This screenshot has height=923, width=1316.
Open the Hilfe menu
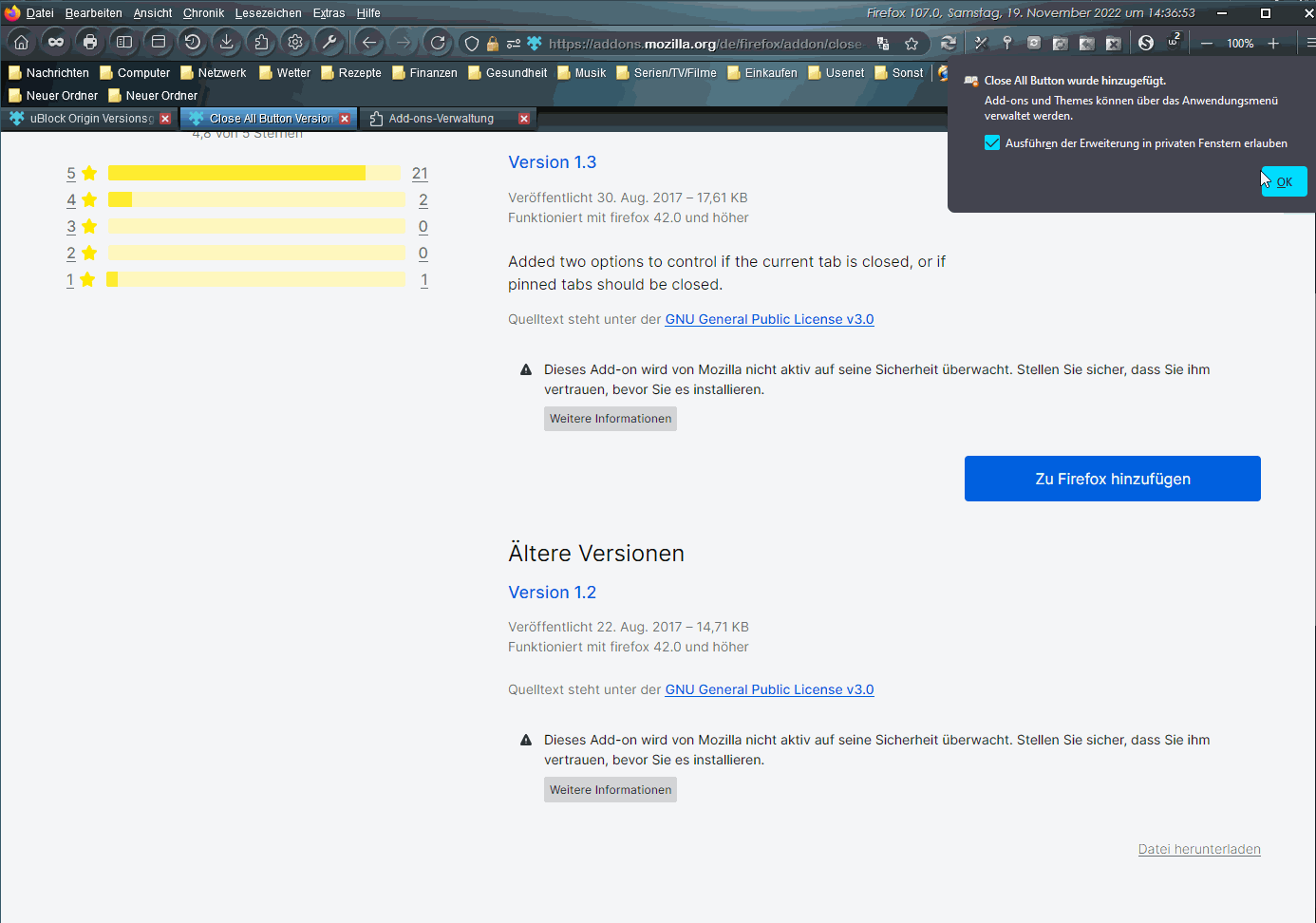368,13
